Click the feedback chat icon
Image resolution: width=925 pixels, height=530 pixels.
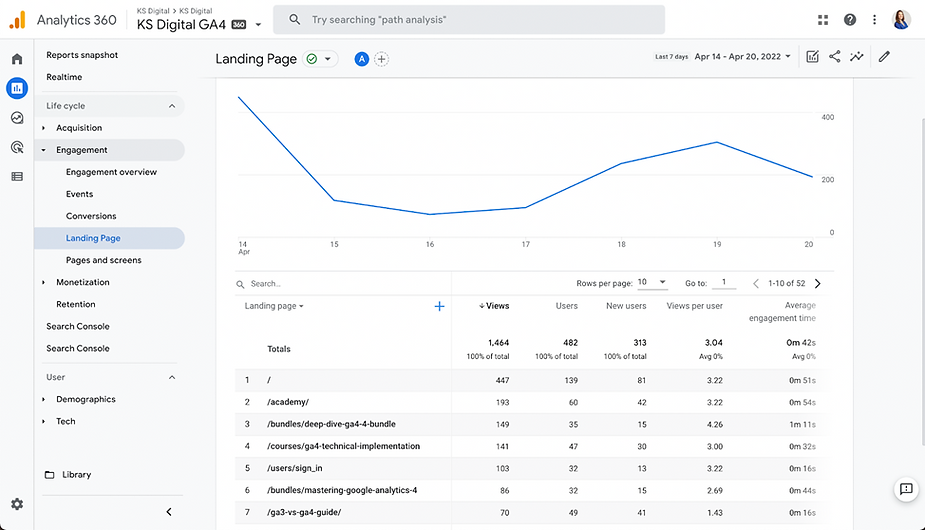click(906, 489)
